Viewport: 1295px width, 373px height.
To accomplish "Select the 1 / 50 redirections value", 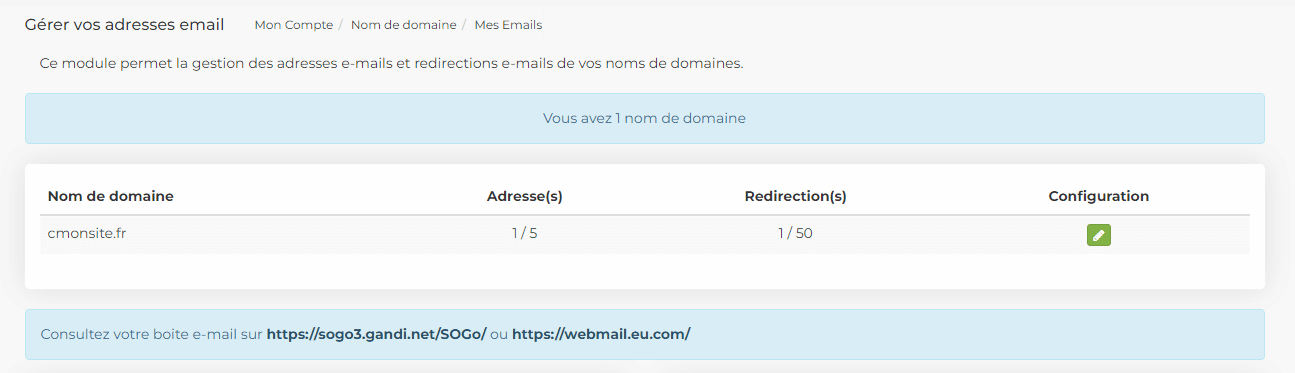I will 796,234.
